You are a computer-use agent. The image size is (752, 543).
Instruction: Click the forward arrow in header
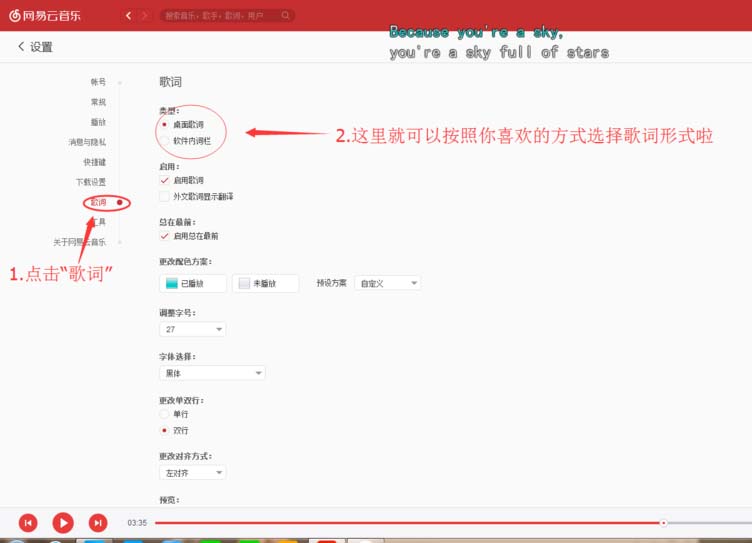(x=145, y=15)
